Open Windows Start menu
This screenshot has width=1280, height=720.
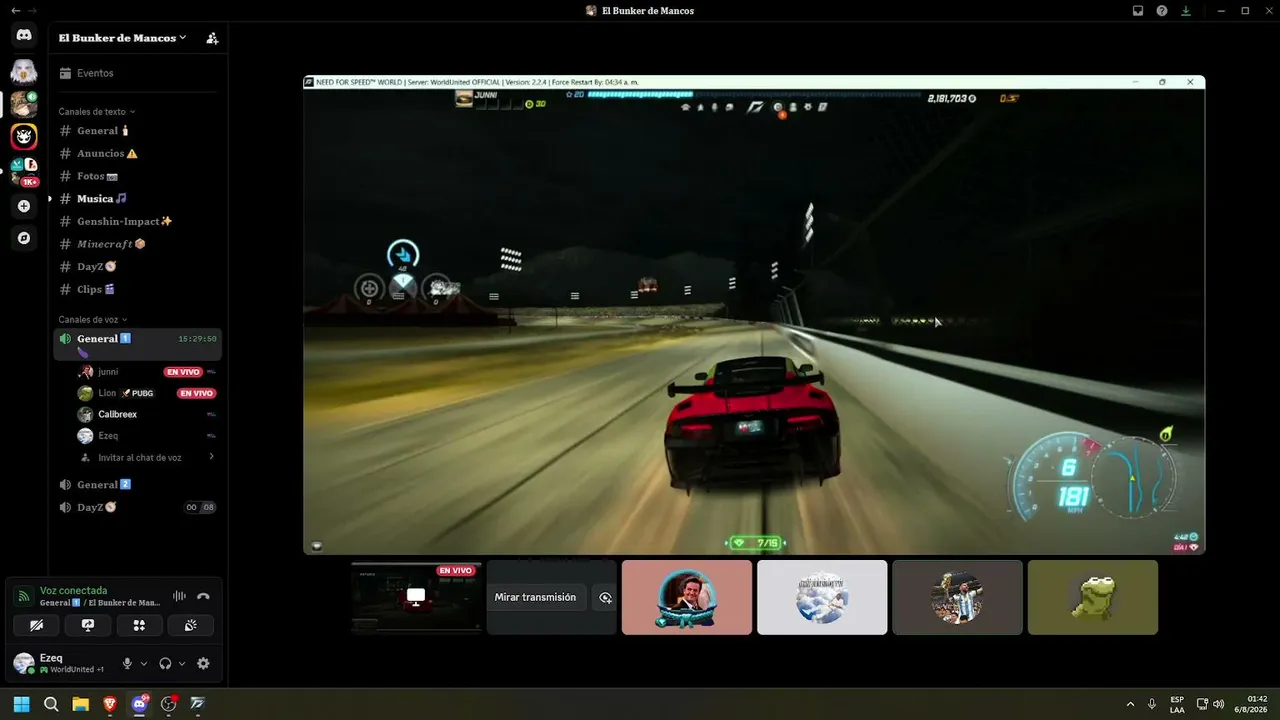[x=21, y=704]
